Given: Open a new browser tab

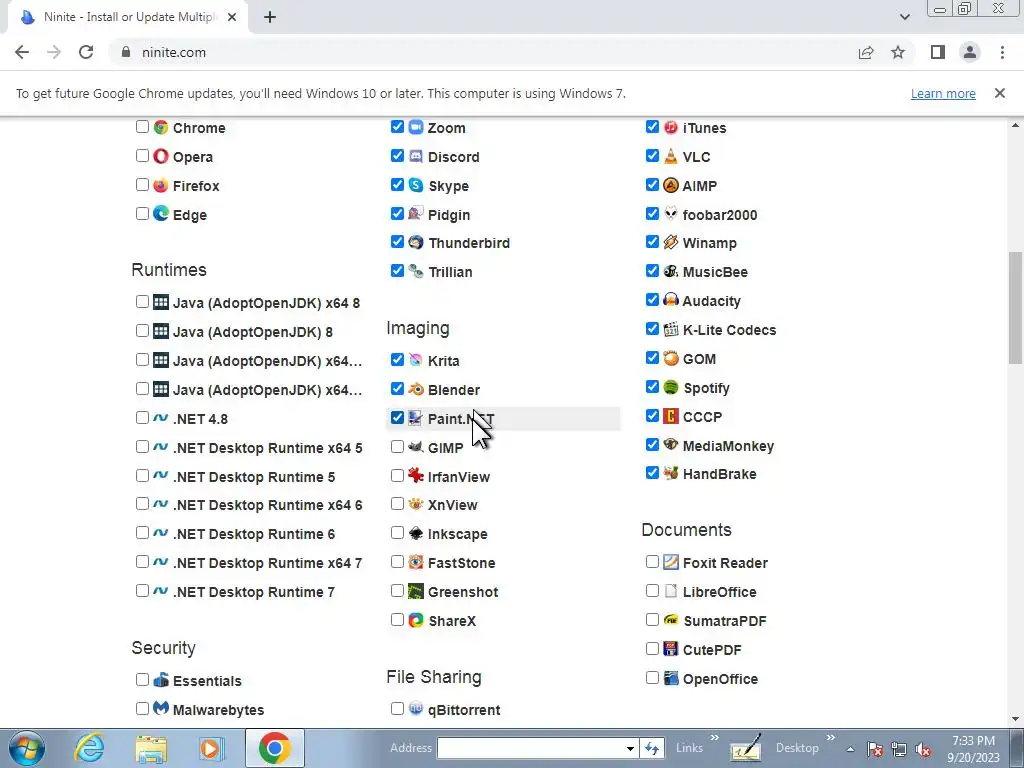Looking at the screenshot, I should coord(270,18).
